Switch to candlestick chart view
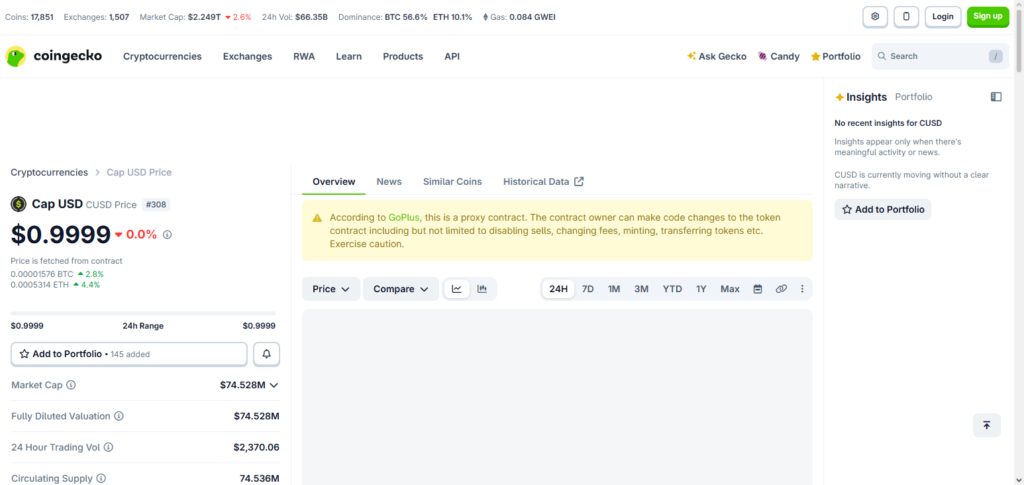1024x485 pixels. point(482,289)
